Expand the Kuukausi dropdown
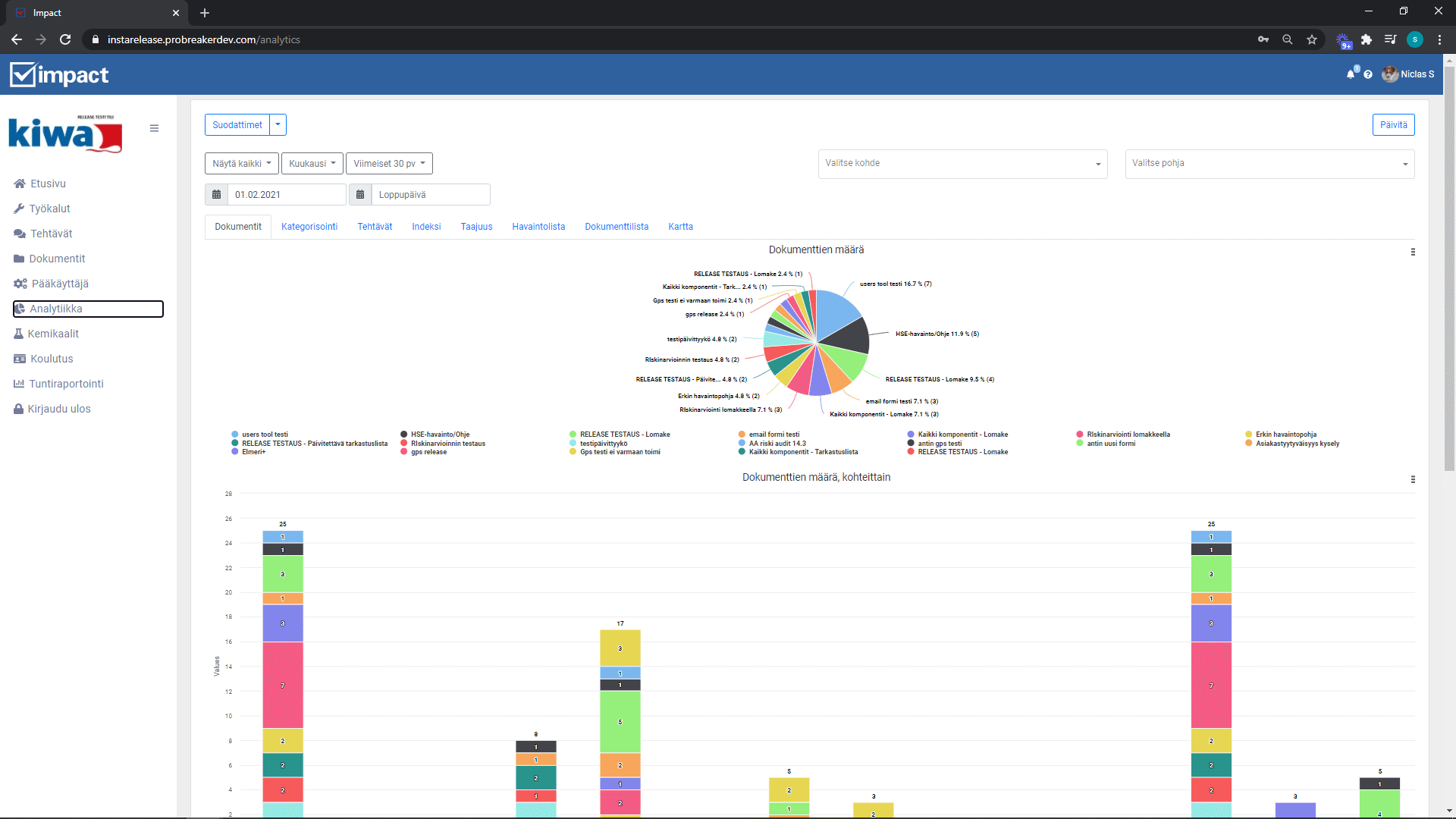This screenshot has width=1456, height=819. click(312, 164)
